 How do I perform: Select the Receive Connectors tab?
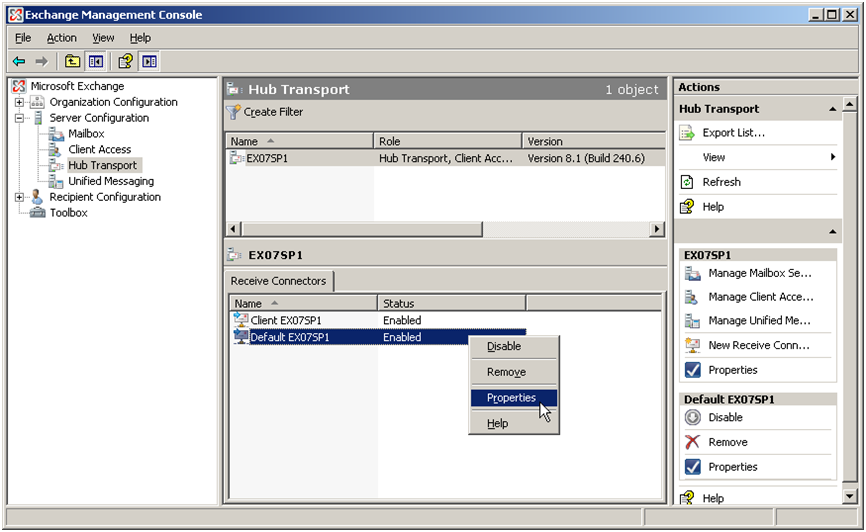(278, 281)
